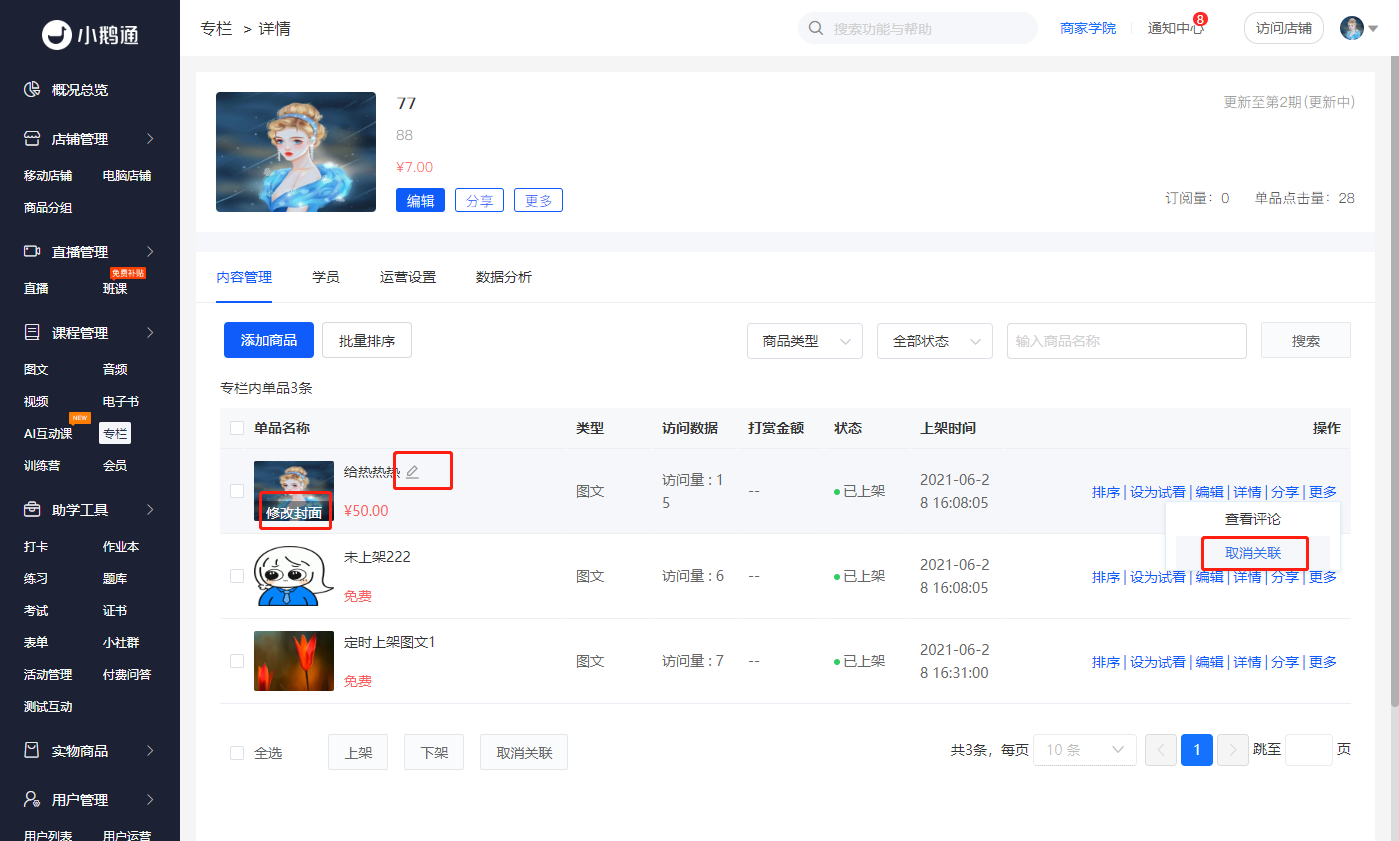Expand the 直播管理 section chevron
Viewport: 1399px width, 841px height.
point(150,252)
